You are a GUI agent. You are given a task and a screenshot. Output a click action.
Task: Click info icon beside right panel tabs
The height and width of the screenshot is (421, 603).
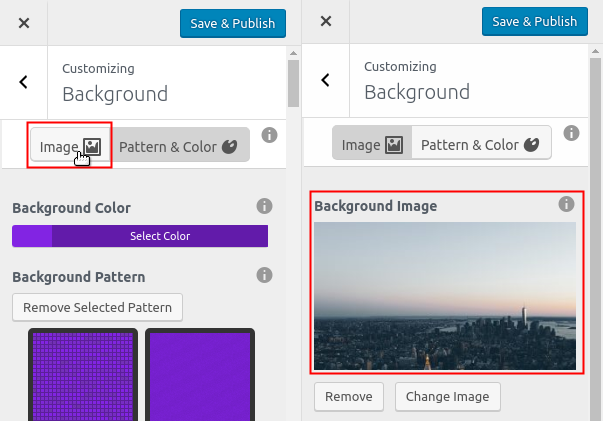point(570,133)
